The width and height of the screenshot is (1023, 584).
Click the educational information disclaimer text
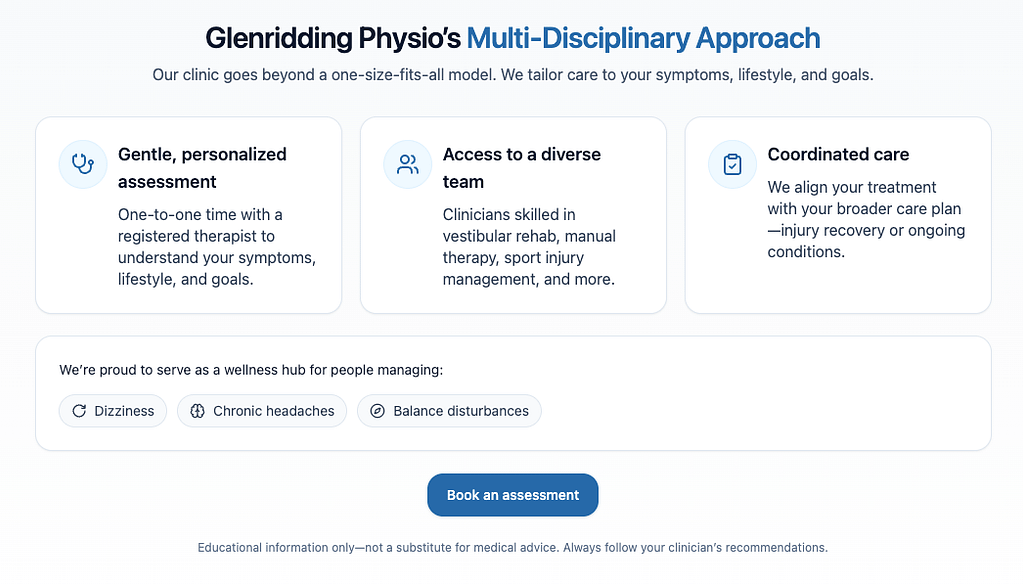(x=512, y=548)
